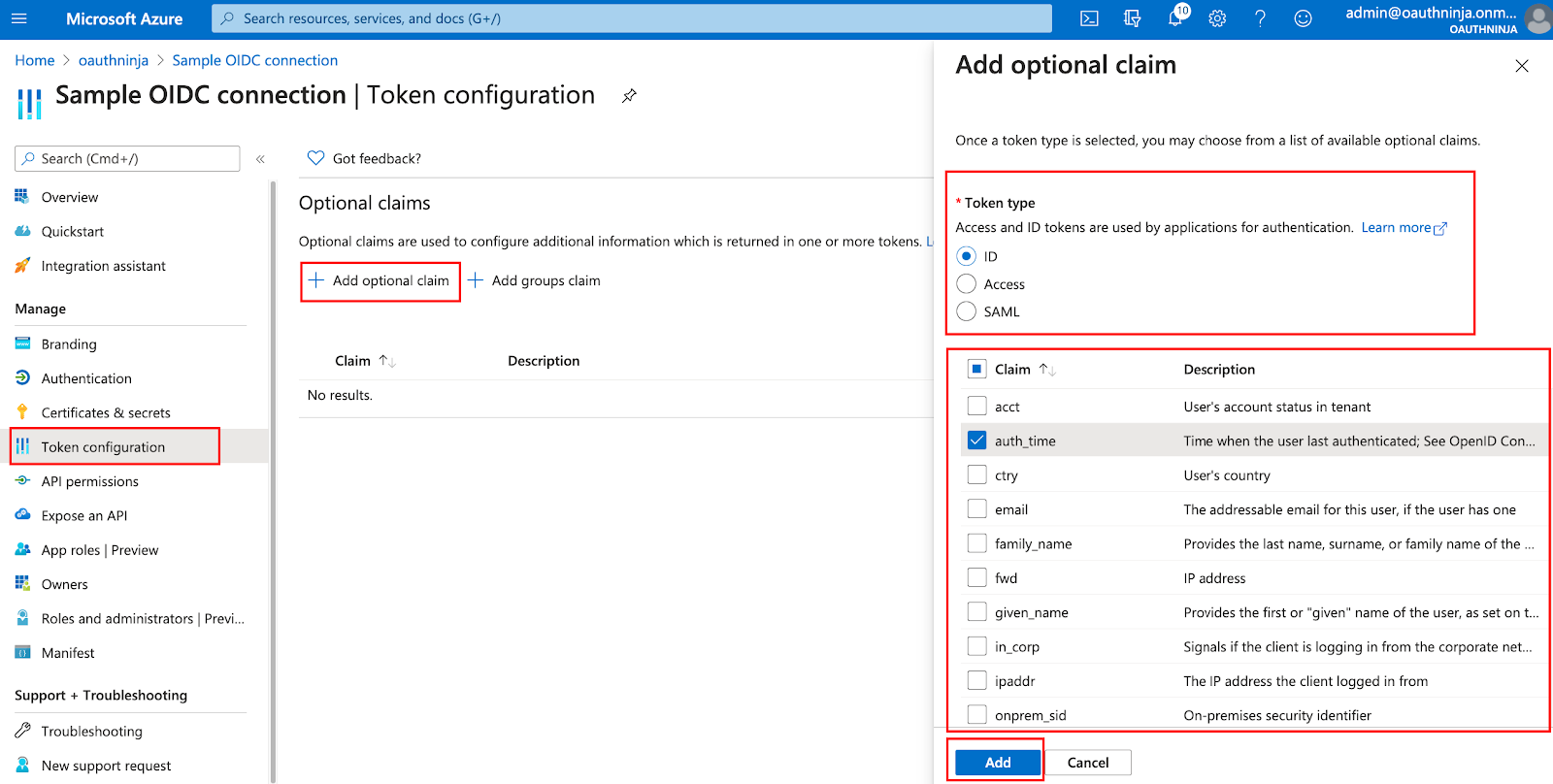Focus the top resource search bar
This screenshot has height=784, width=1553.
(632, 18)
